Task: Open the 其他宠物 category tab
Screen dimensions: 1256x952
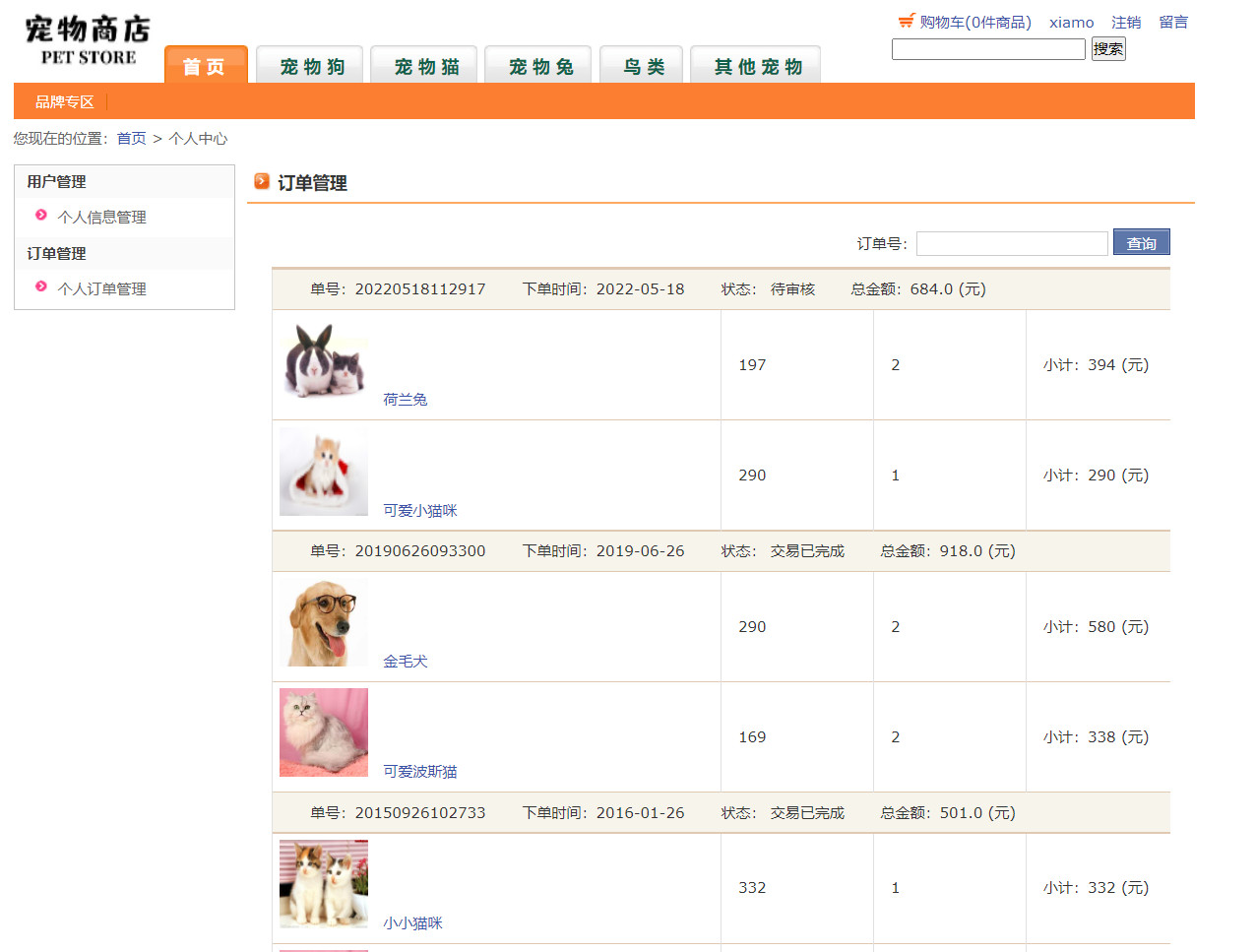Action: click(x=755, y=63)
